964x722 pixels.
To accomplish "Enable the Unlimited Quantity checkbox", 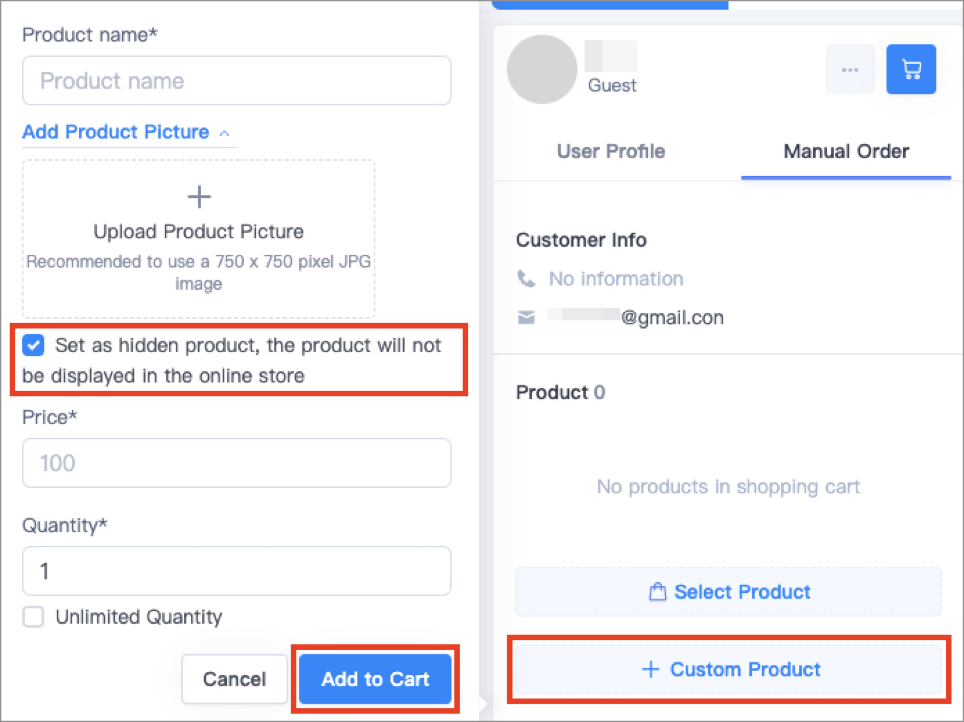I will [x=33, y=617].
